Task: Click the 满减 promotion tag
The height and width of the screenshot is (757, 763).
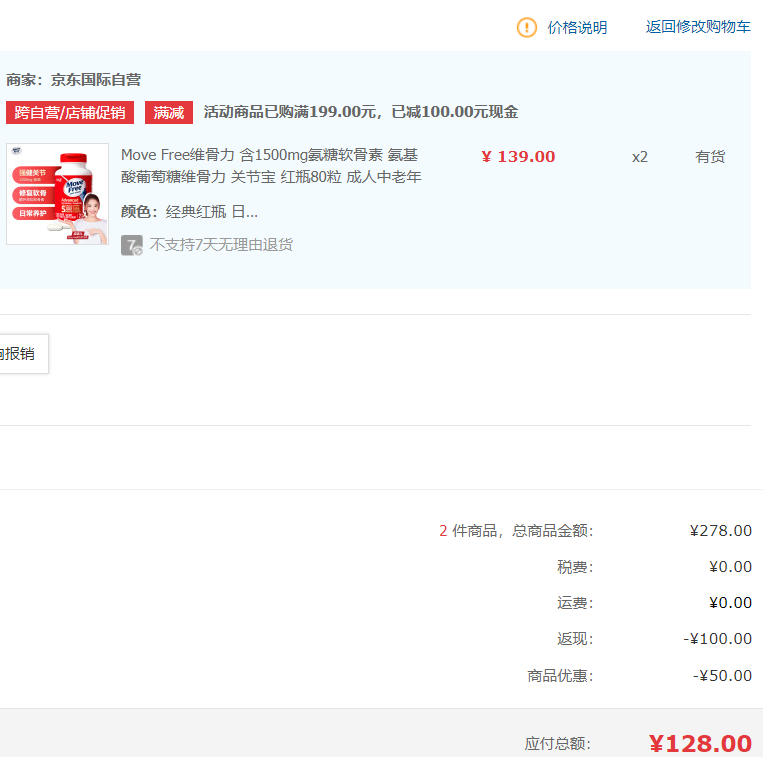Action: tap(169, 112)
